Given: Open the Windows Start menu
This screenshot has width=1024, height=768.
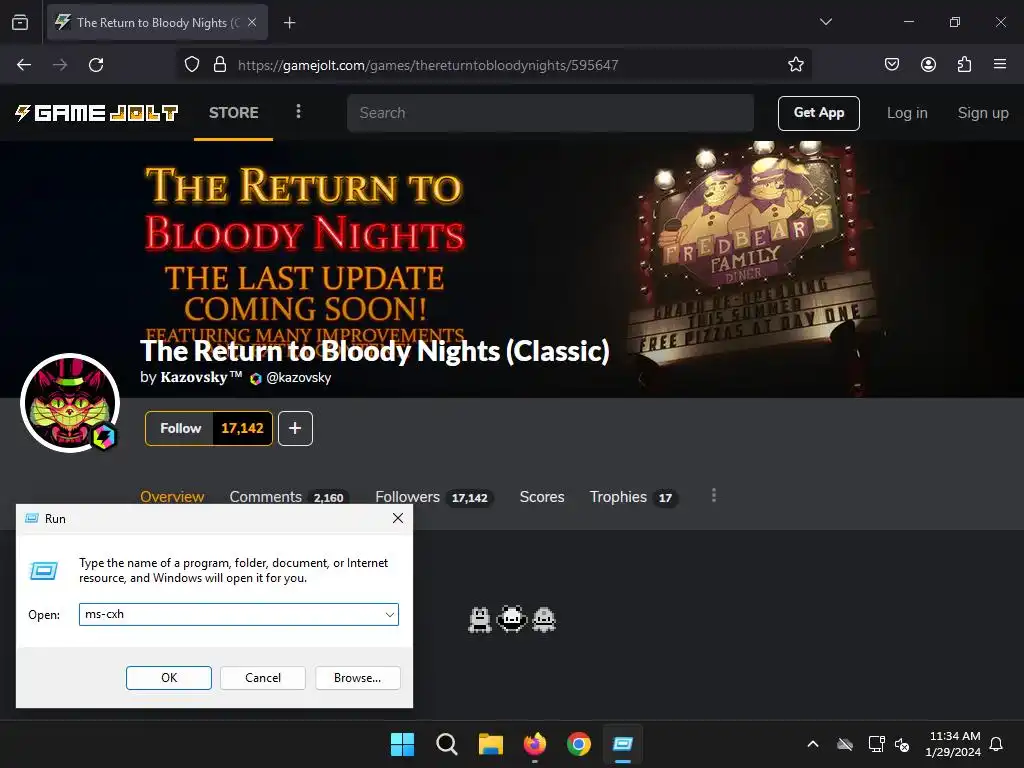Looking at the screenshot, I should pyautogui.click(x=402, y=744).
